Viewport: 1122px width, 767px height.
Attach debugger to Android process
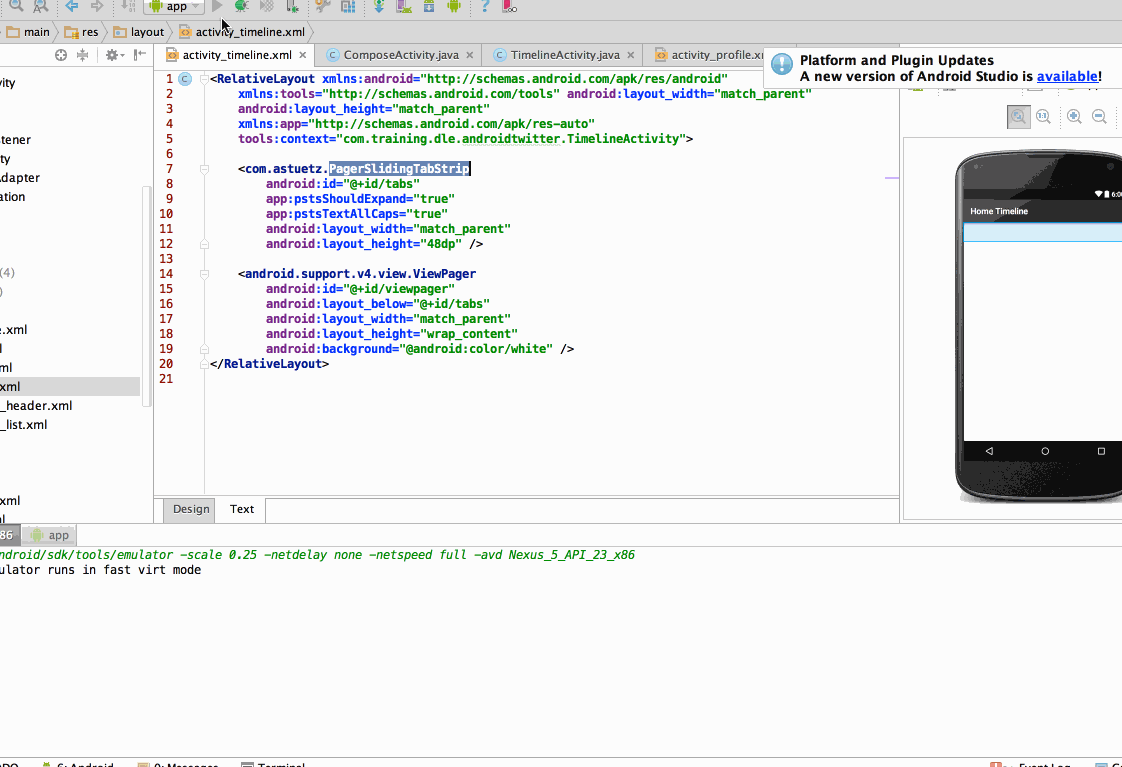(x=292, y=6)
